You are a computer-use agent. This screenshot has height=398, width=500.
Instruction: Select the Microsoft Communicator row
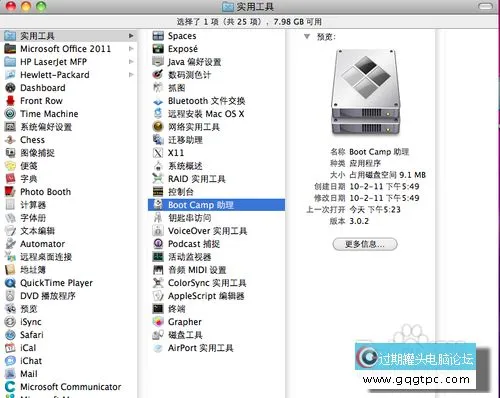click(70, 387)
